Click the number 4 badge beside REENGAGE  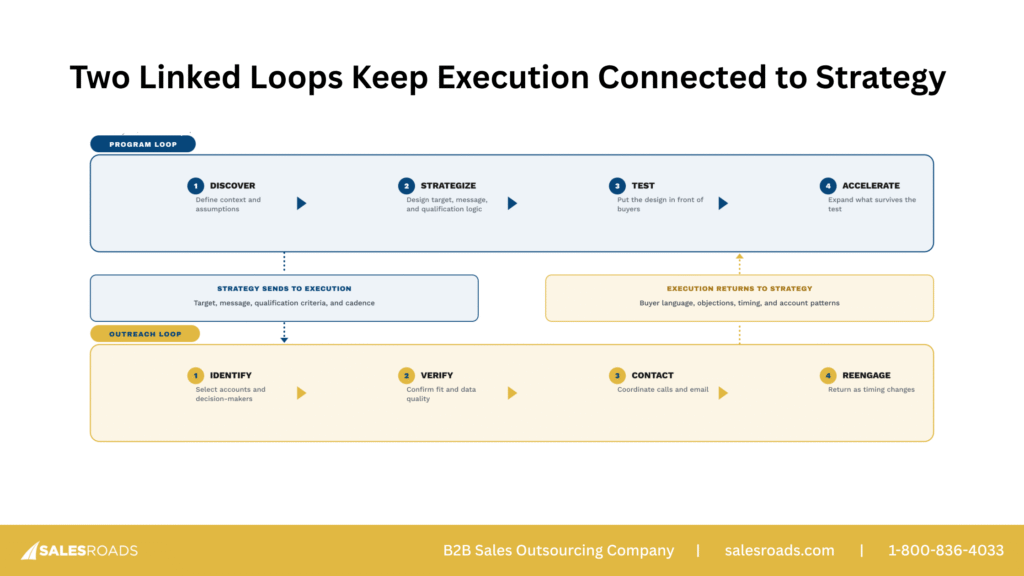coord(828,376)
